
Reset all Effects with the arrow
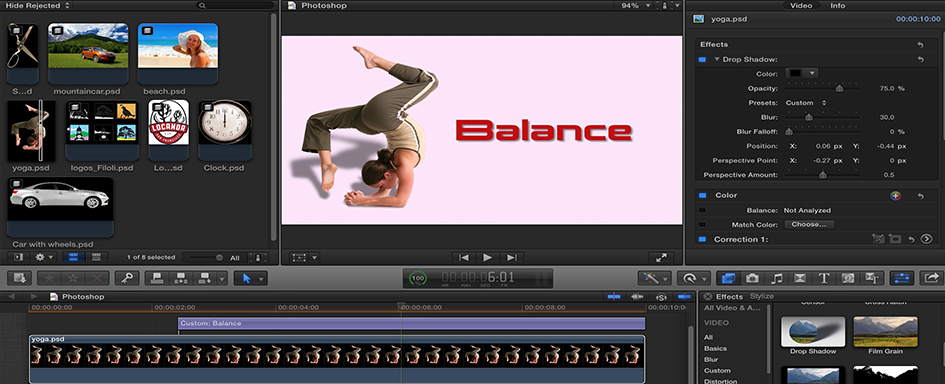920,45
